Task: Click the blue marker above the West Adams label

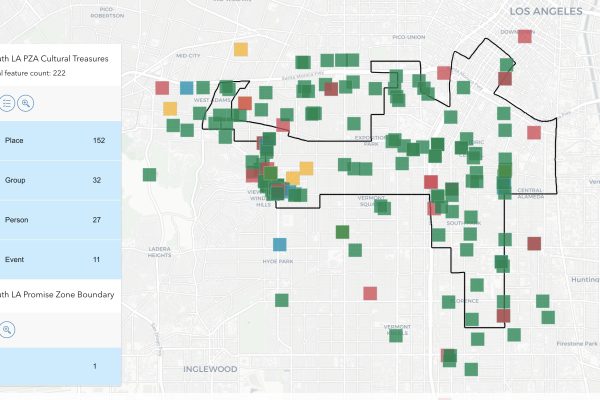Action: pyautogui.click(x=187, y=88)
